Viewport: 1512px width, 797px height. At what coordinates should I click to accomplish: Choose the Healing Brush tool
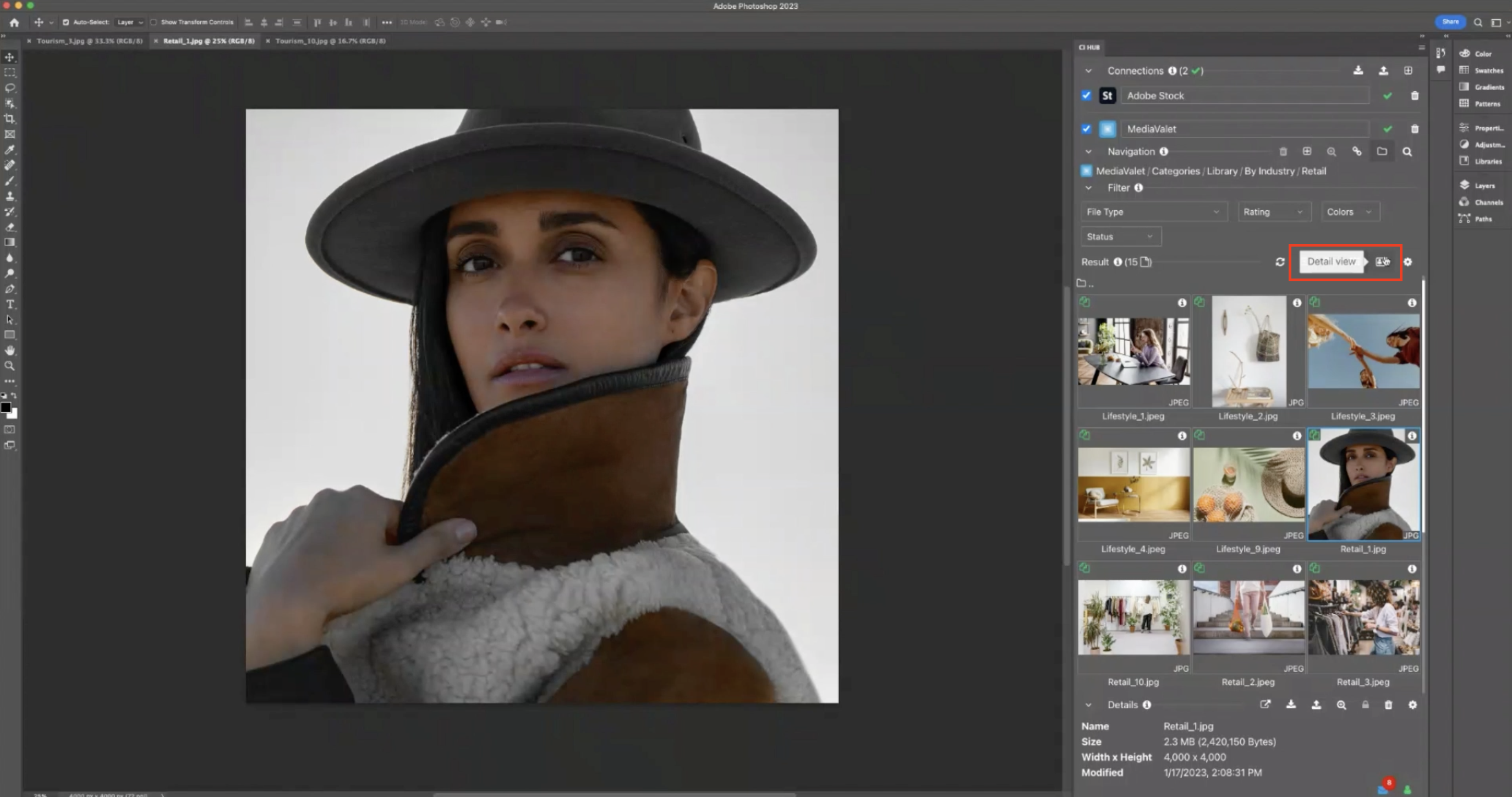(x=10, y=165)
